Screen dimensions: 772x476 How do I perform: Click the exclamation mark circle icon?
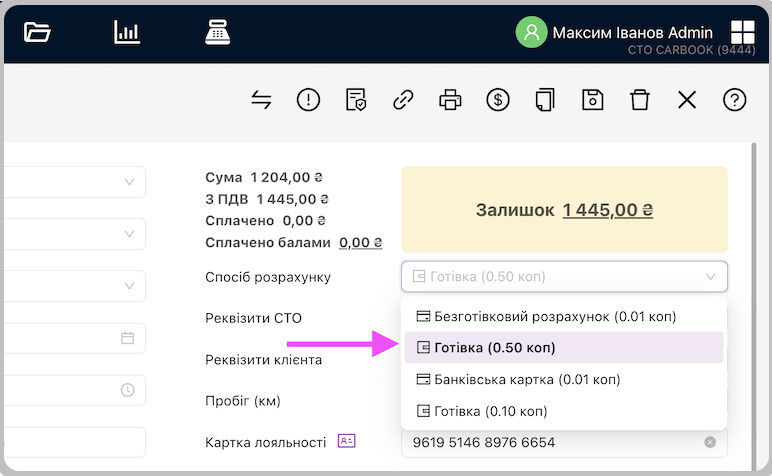point(308,100)
